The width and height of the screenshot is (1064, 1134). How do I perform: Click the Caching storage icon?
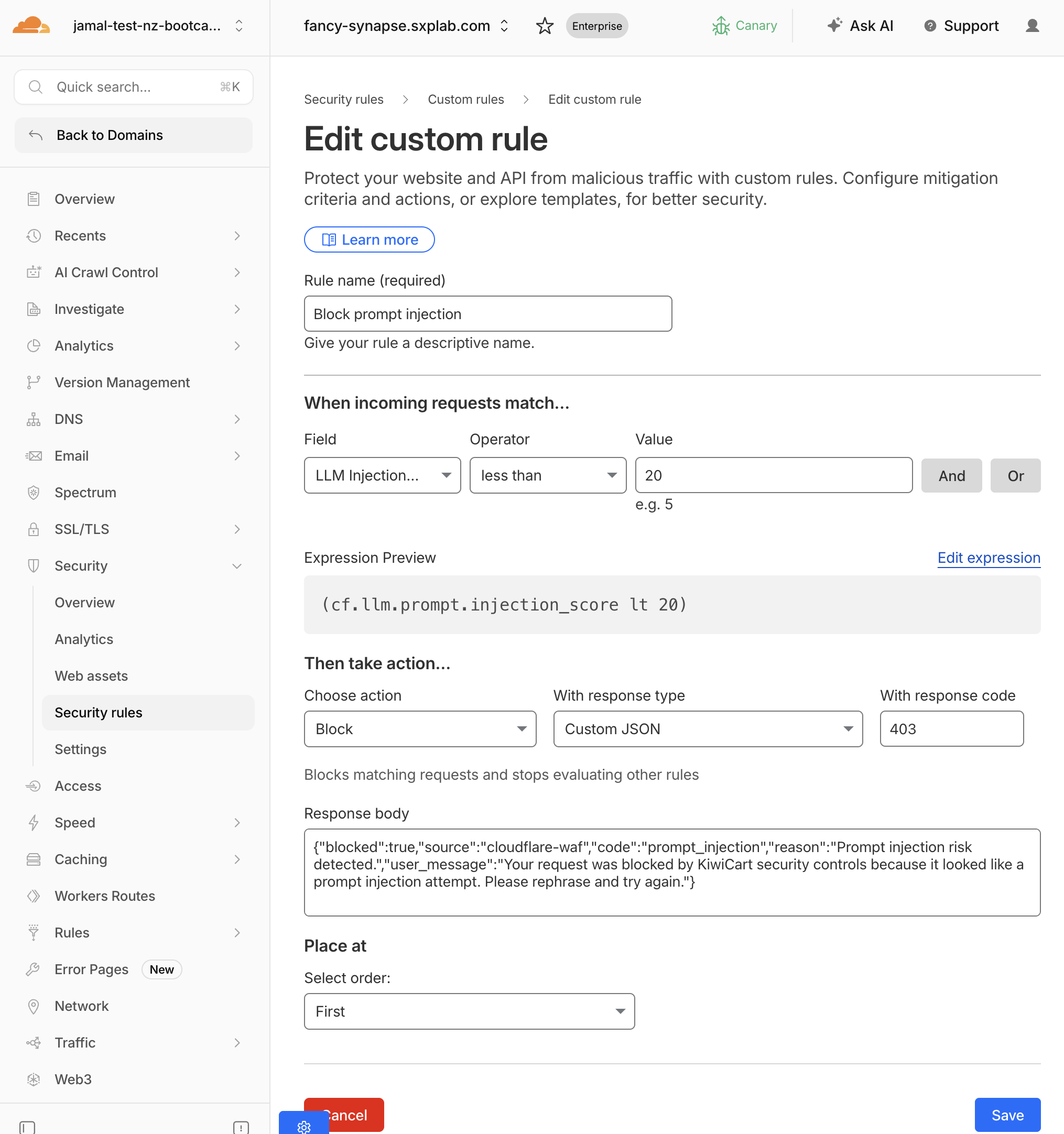[34, 859]
